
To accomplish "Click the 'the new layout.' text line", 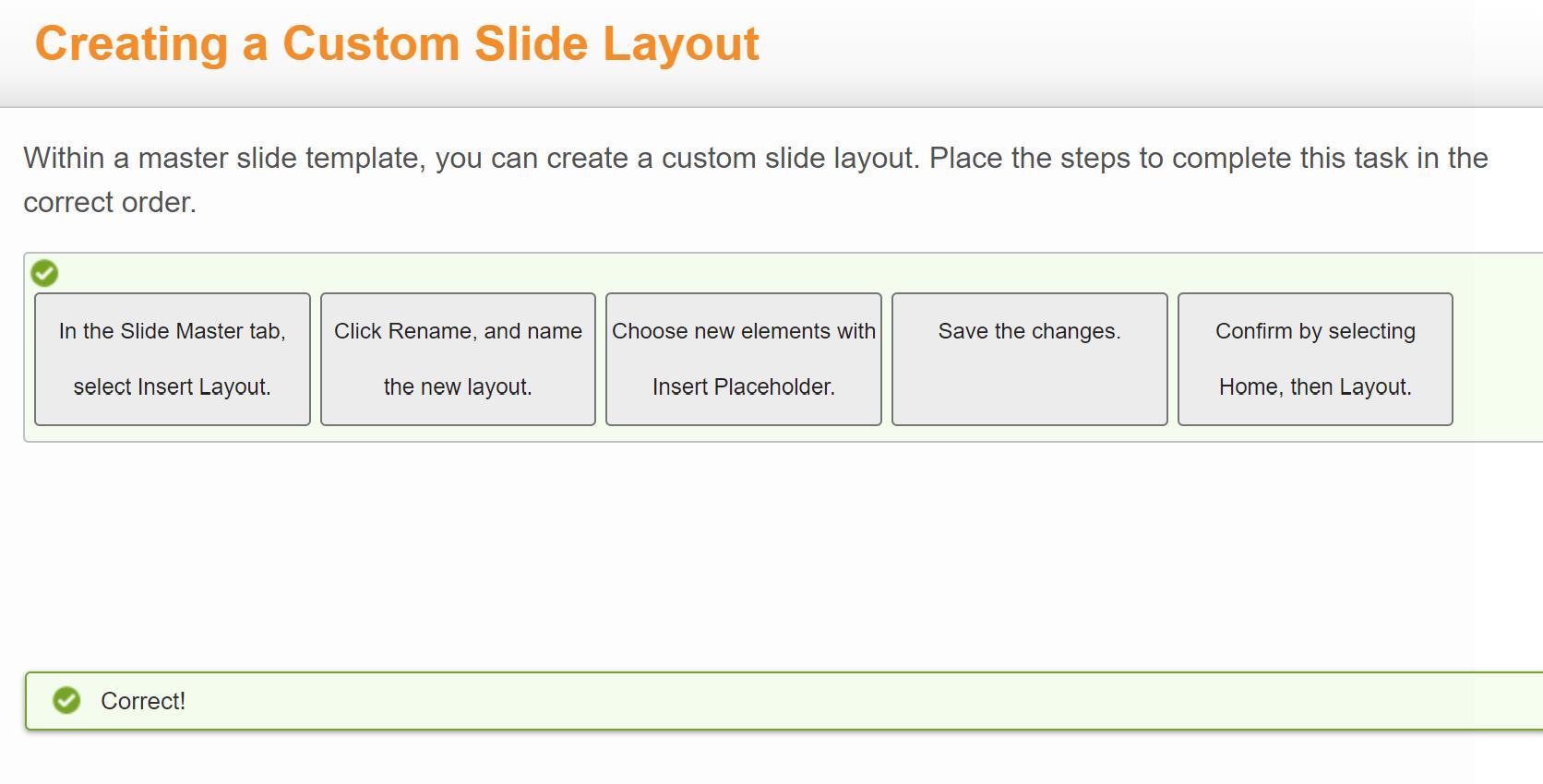I will [458, 387].
